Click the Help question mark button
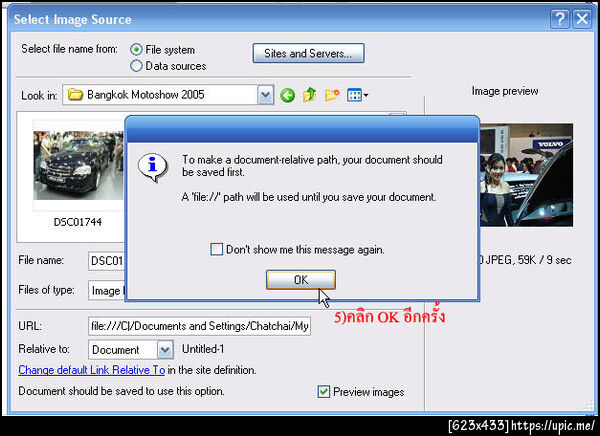 559,19
